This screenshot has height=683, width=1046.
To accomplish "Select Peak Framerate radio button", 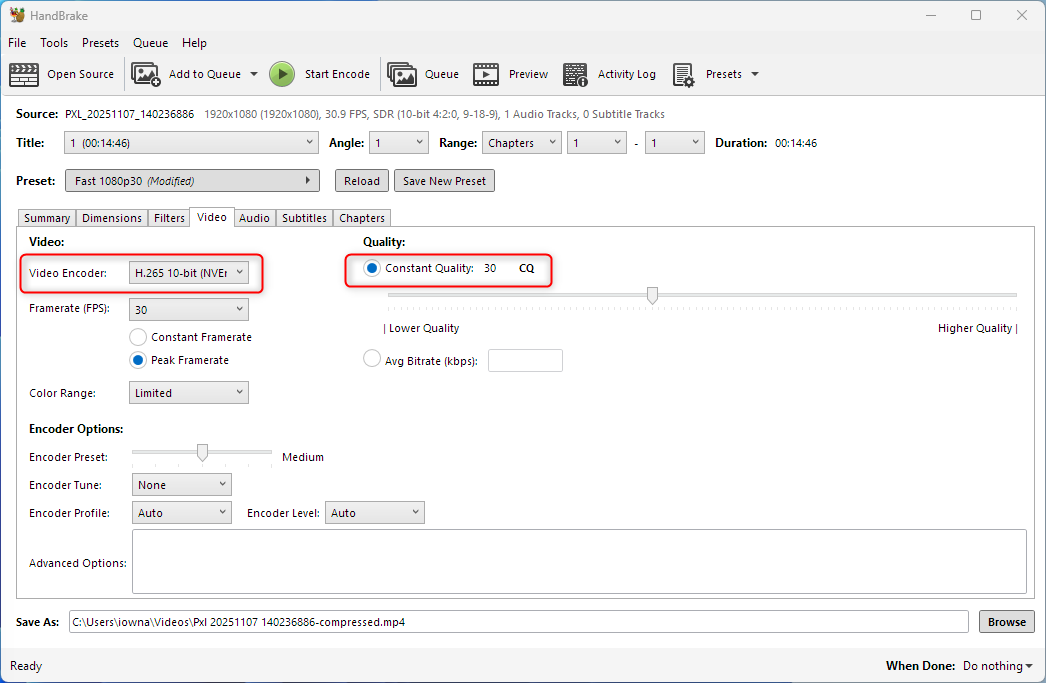I will point(138,360).
